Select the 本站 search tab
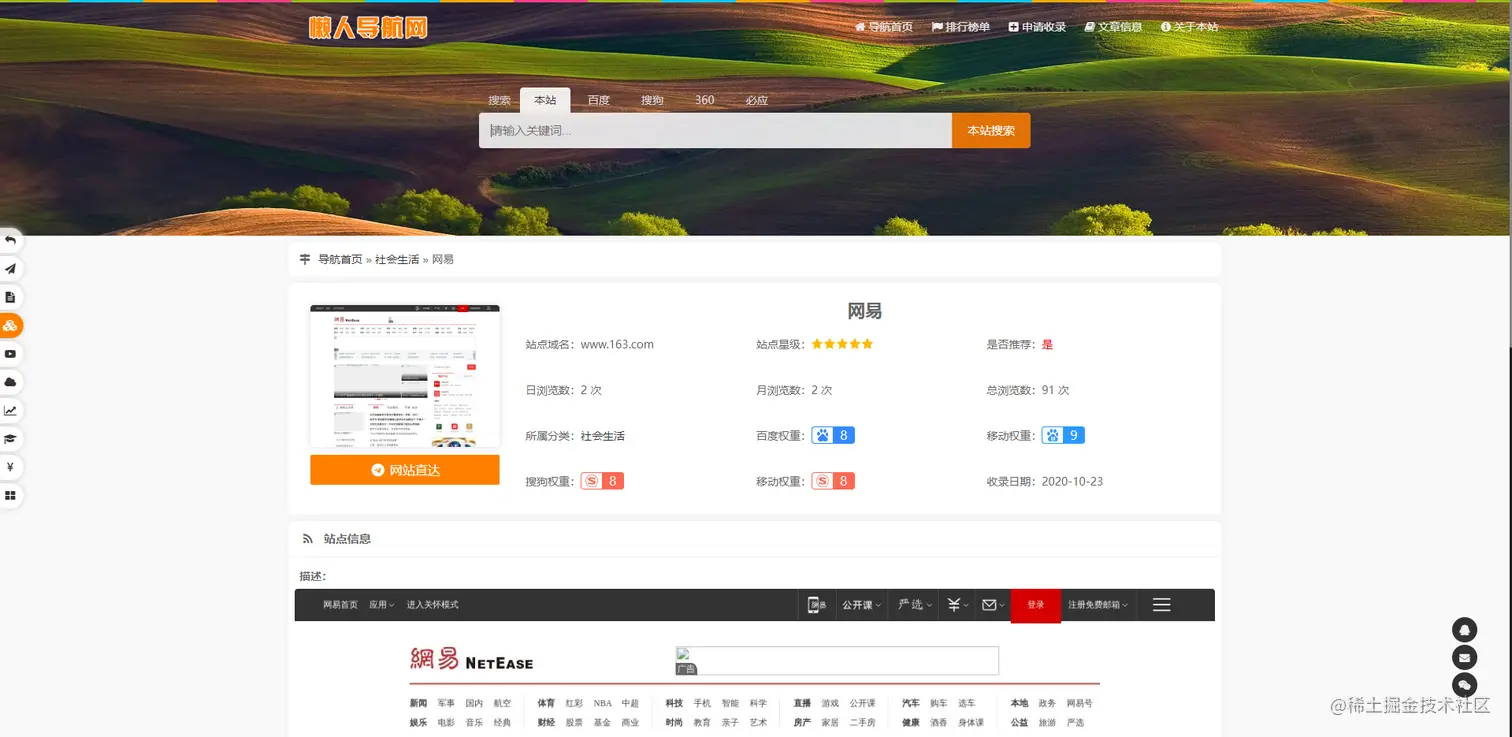The width and height of the screenshot is (1512, 737). [545, 100]
